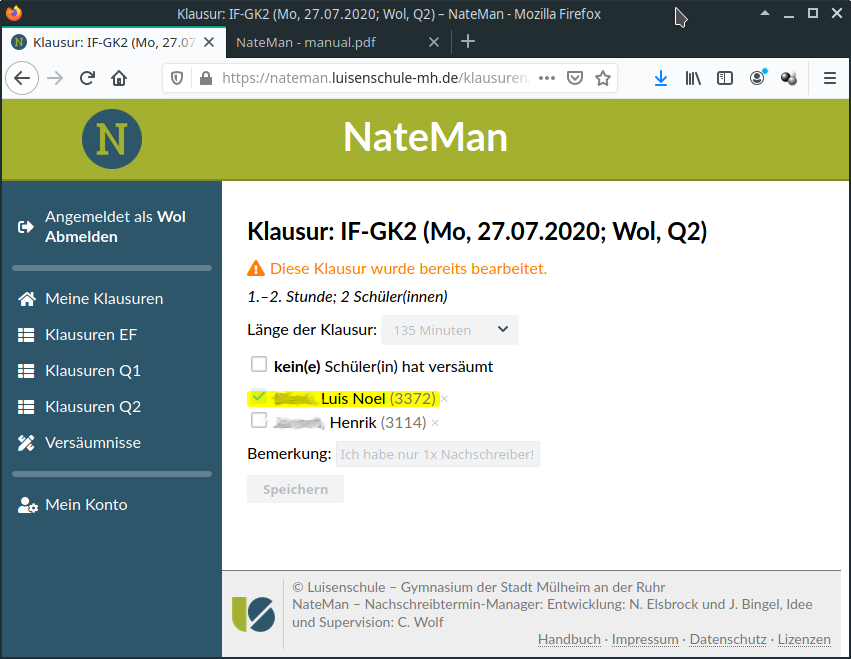Toggle the checkbox for Luis Noel

(x=259, y=397)
